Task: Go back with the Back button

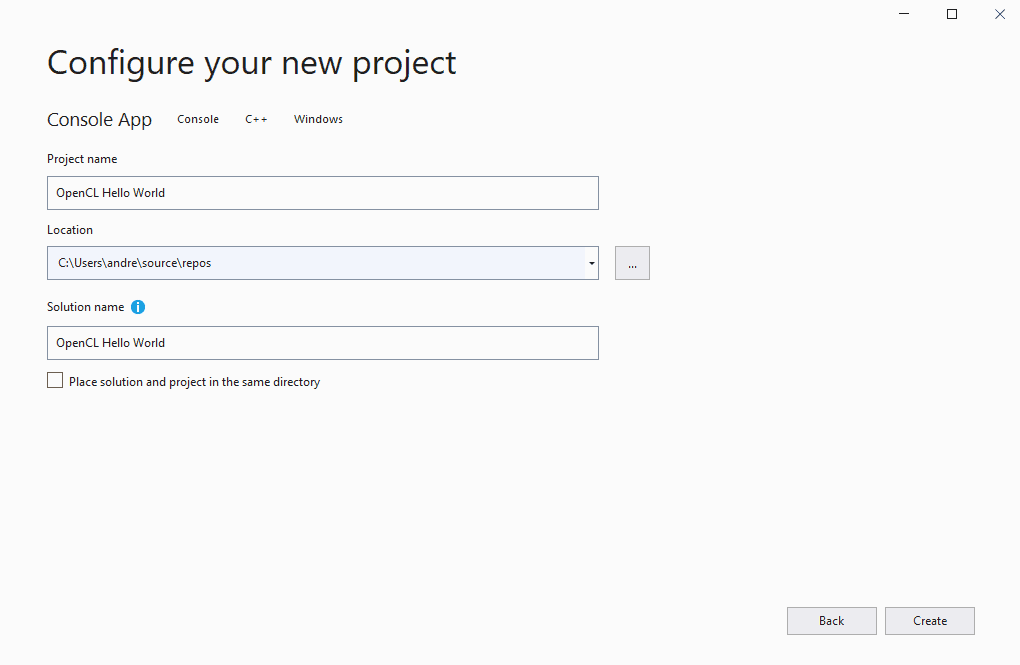Action: pyautogui.click(x=831, y=621)
